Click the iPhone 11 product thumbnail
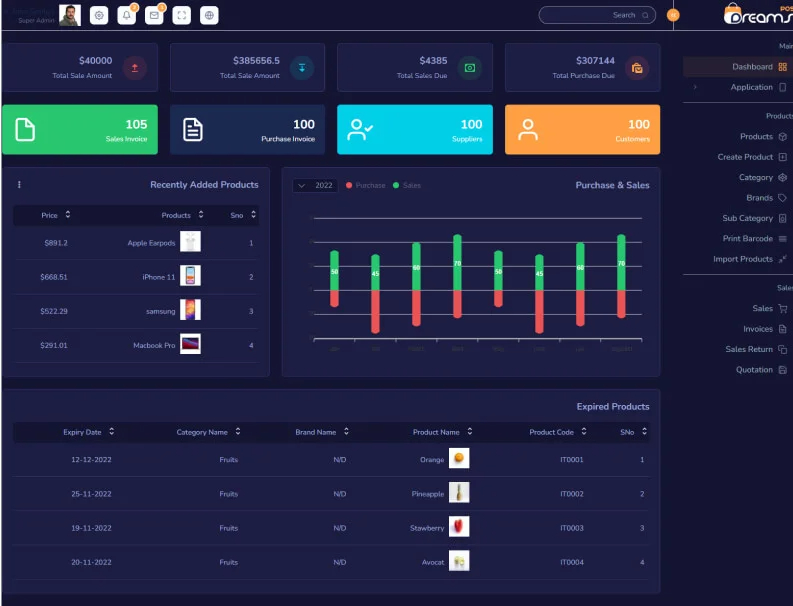 [x=190, y=276]
